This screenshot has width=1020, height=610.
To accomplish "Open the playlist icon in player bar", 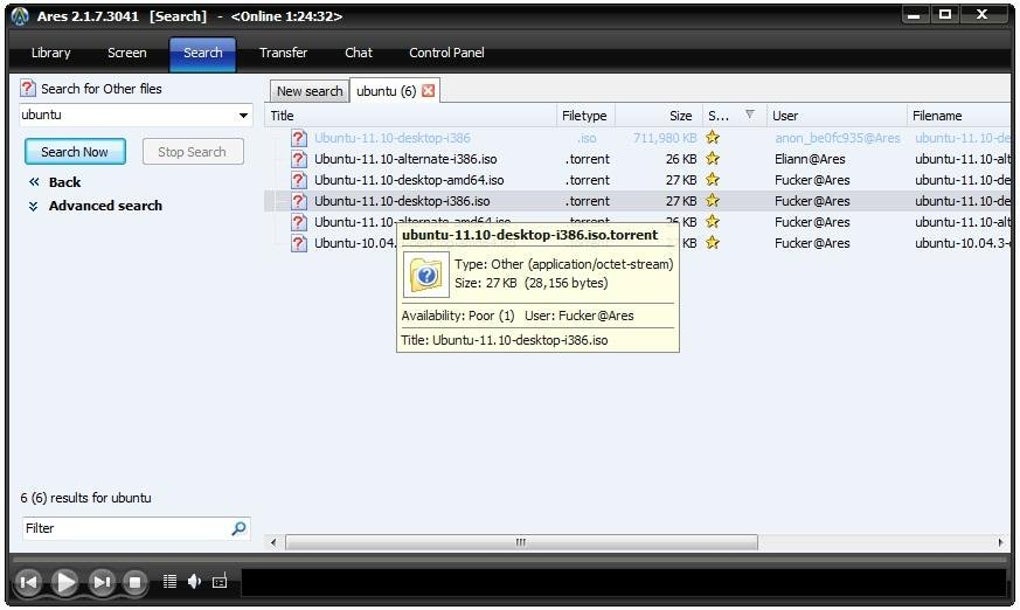I will pos(170,581).
